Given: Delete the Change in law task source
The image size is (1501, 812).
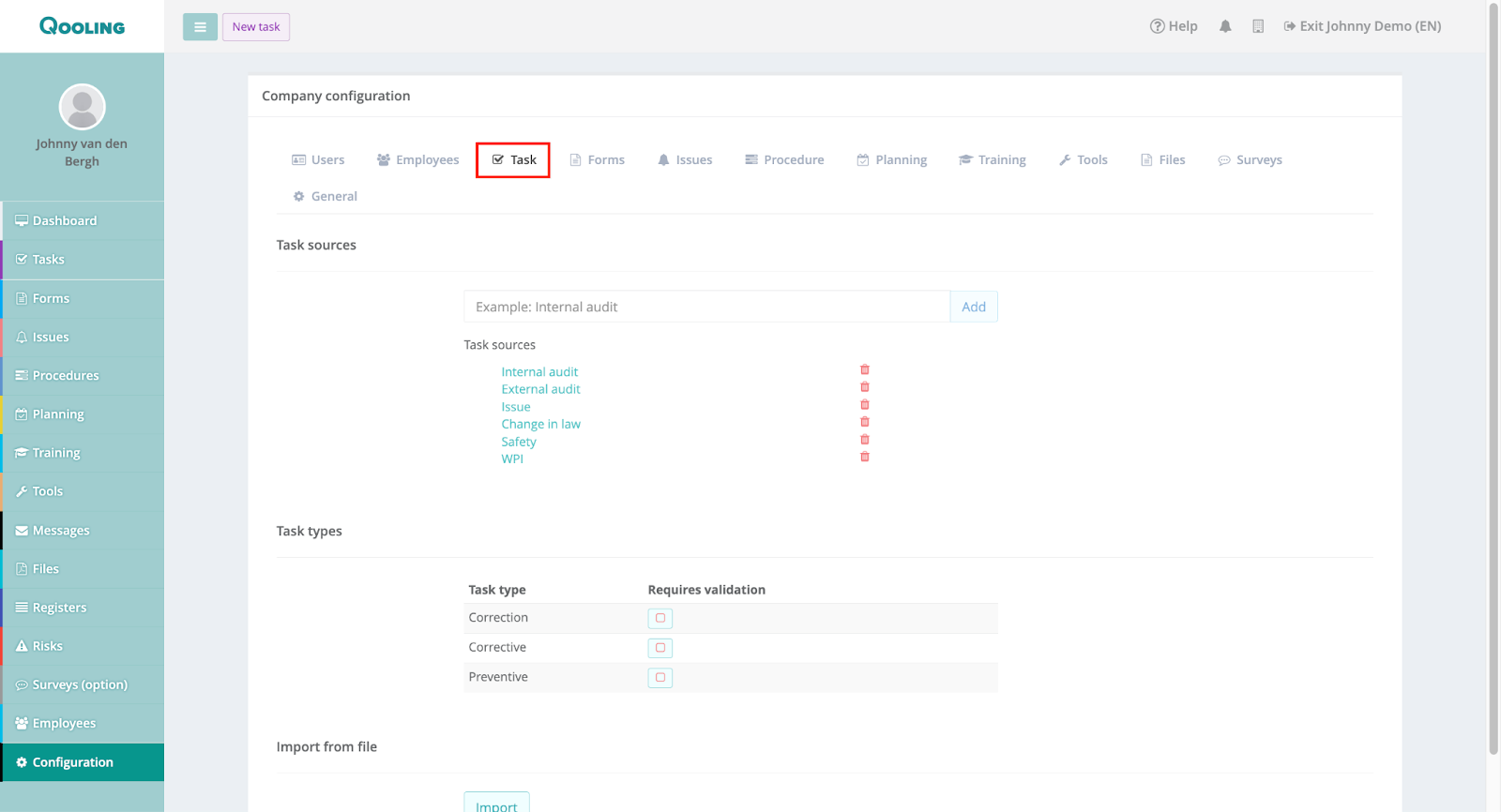Looking at the screenshot, I should (x=865, y=422).
